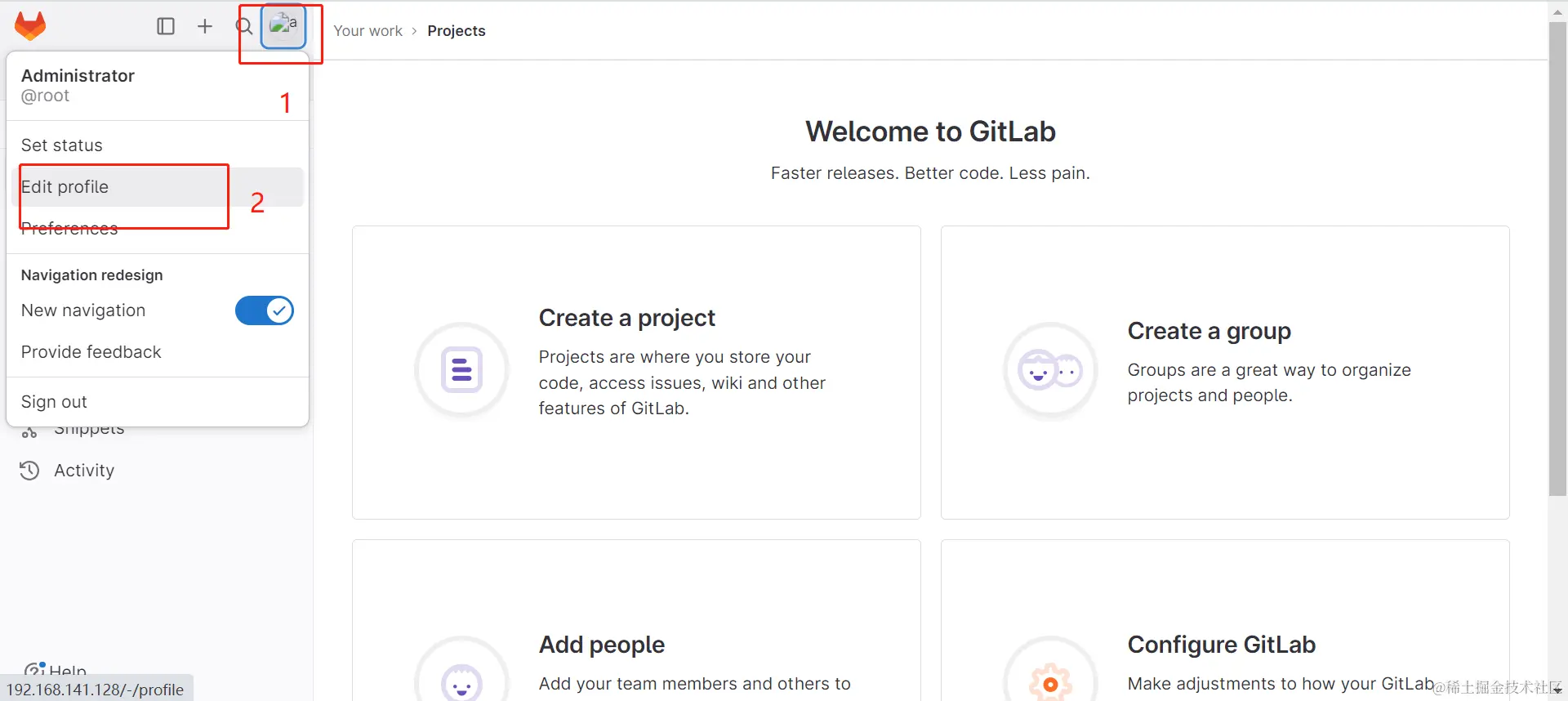Viewport: 1568px width, 701px height.
Task: Click the Activity history icon
Action: point(29,471)
